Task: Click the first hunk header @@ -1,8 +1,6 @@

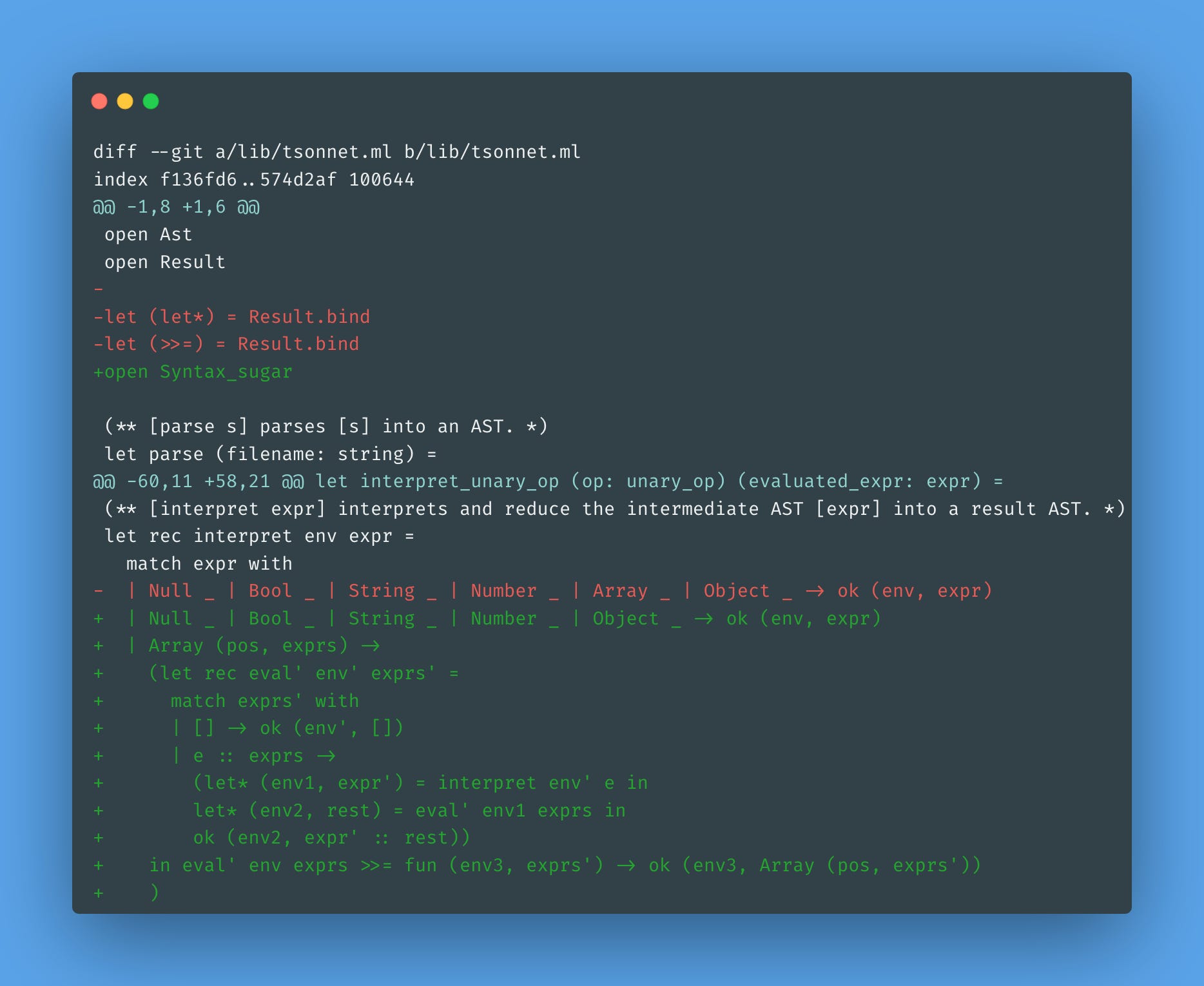Action: click(177, 207)
